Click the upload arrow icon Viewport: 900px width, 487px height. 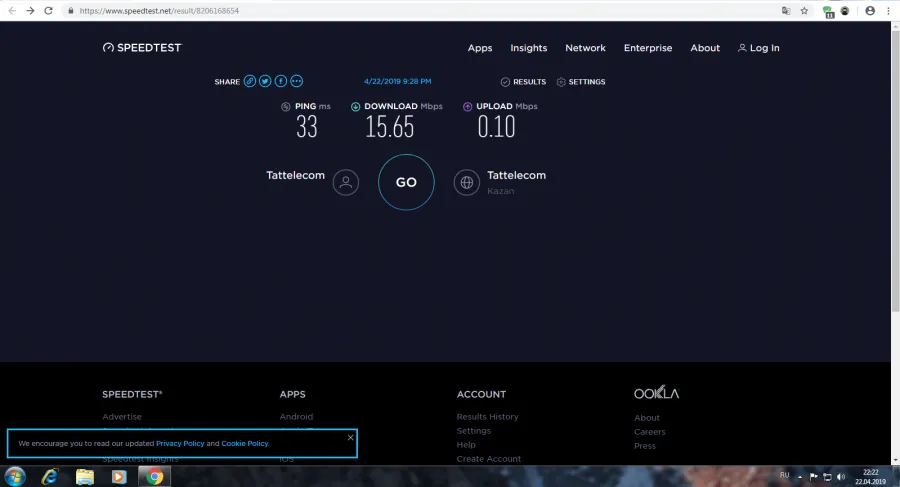point(467,106)
